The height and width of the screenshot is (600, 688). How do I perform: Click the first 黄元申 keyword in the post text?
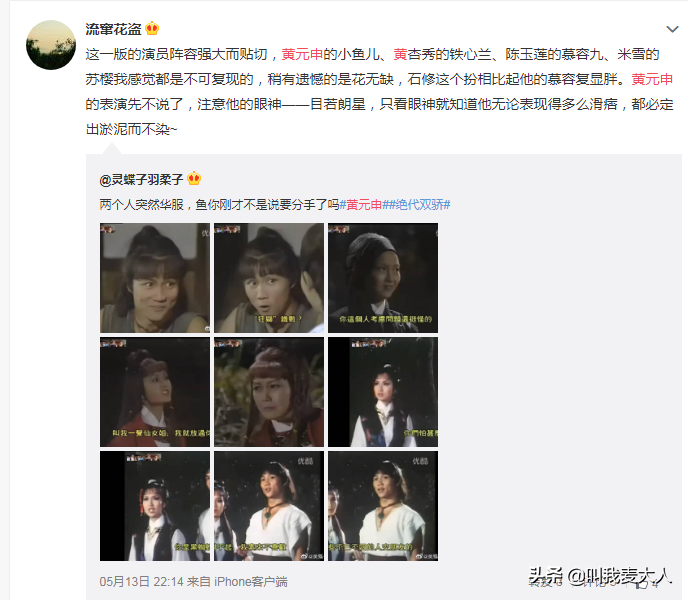302,54
